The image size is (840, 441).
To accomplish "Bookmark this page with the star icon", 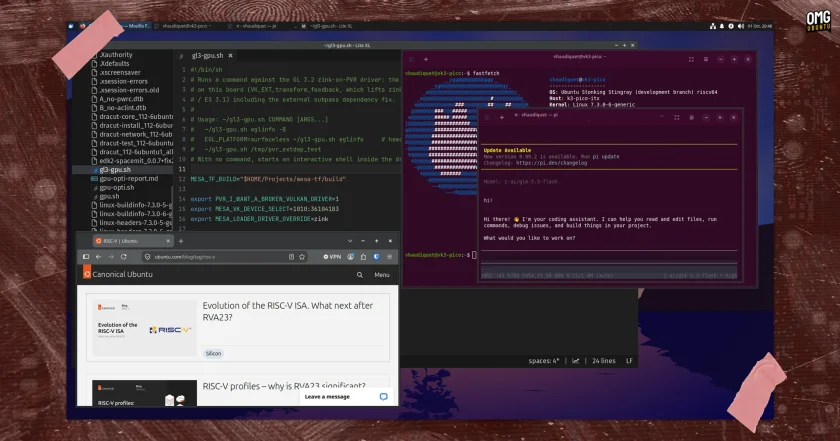I will point(302,257).
